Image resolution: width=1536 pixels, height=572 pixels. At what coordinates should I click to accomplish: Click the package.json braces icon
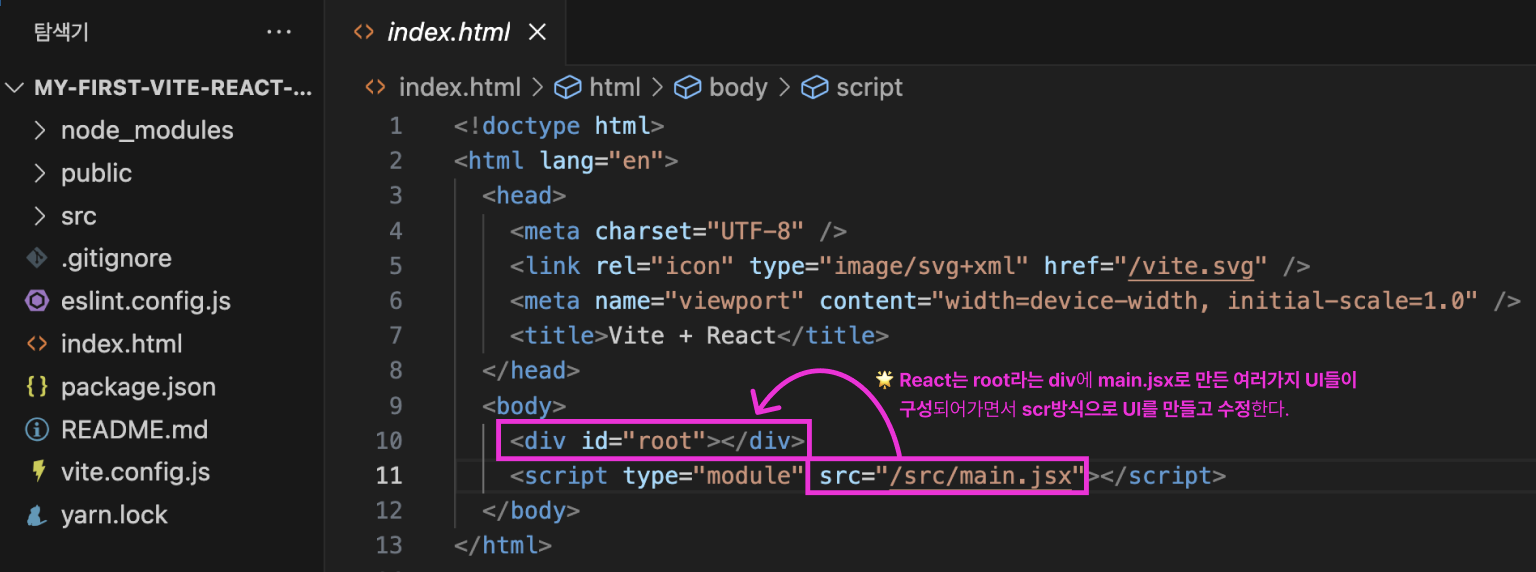37,387
